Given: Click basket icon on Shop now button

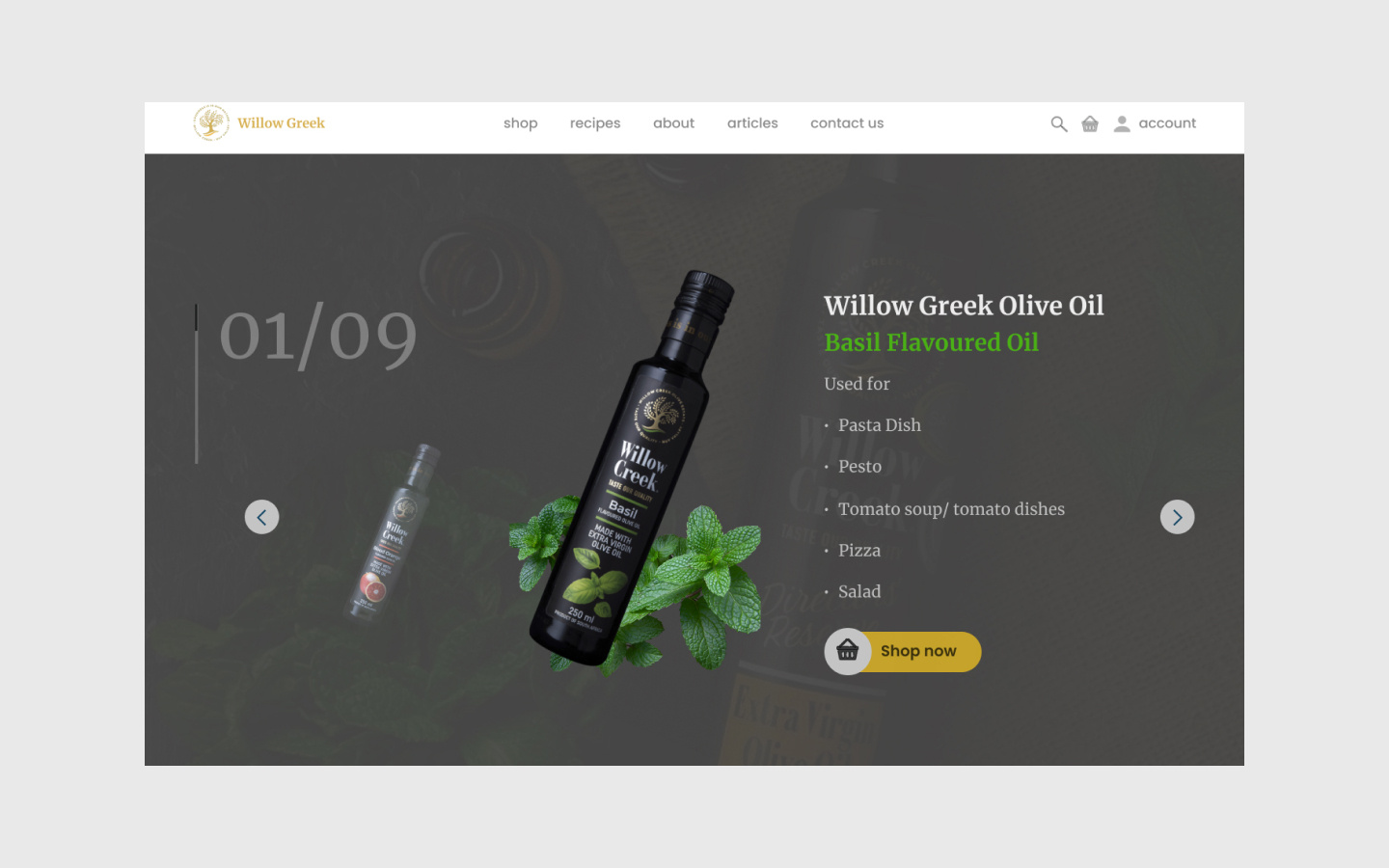Looking at the screenshot, I should [x=848, y=651].
